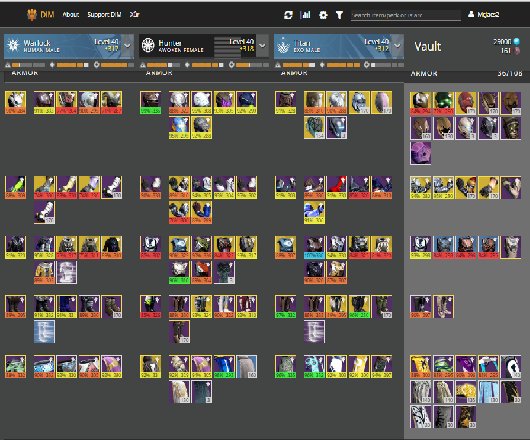Select the first gauntlets in the Vault

pyautogui.click(x=421, y=187)
